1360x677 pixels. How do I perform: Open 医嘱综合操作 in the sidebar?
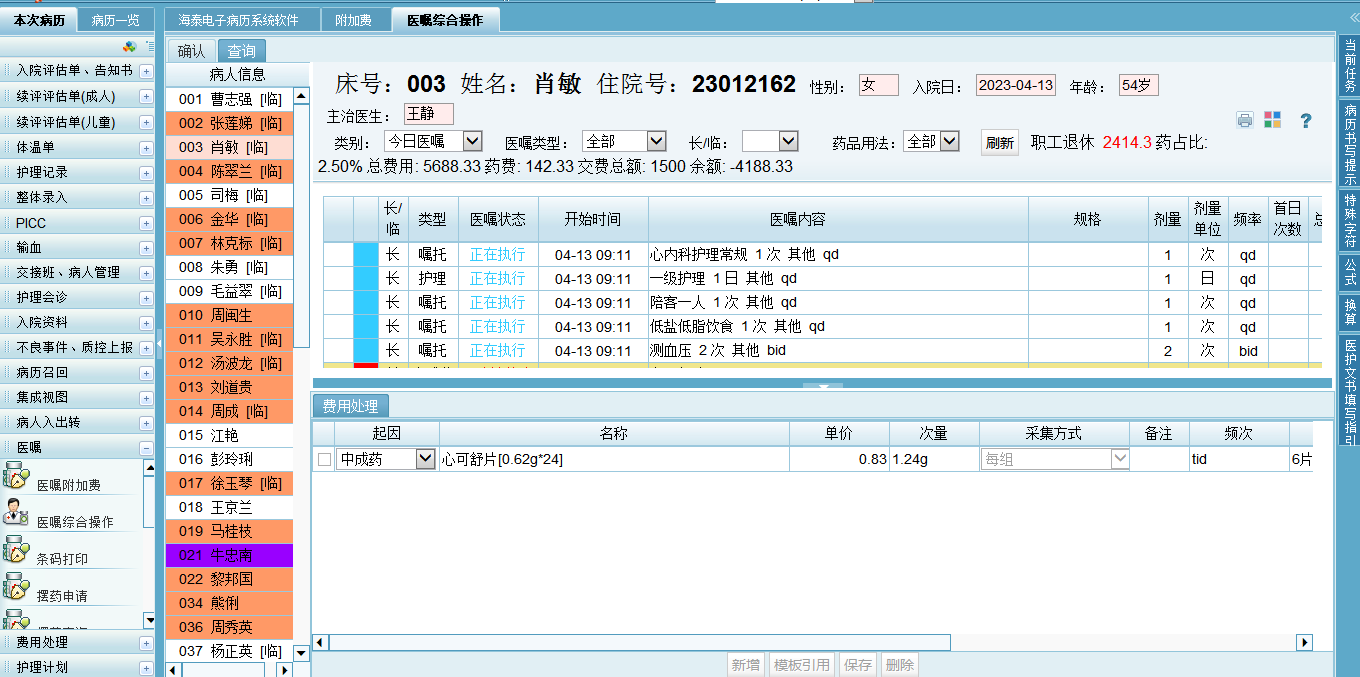pos(75,522)
